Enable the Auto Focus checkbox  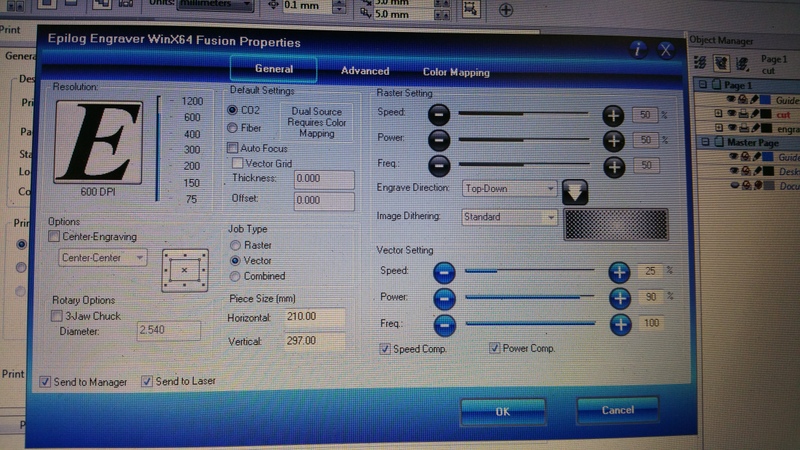point(232,148)
